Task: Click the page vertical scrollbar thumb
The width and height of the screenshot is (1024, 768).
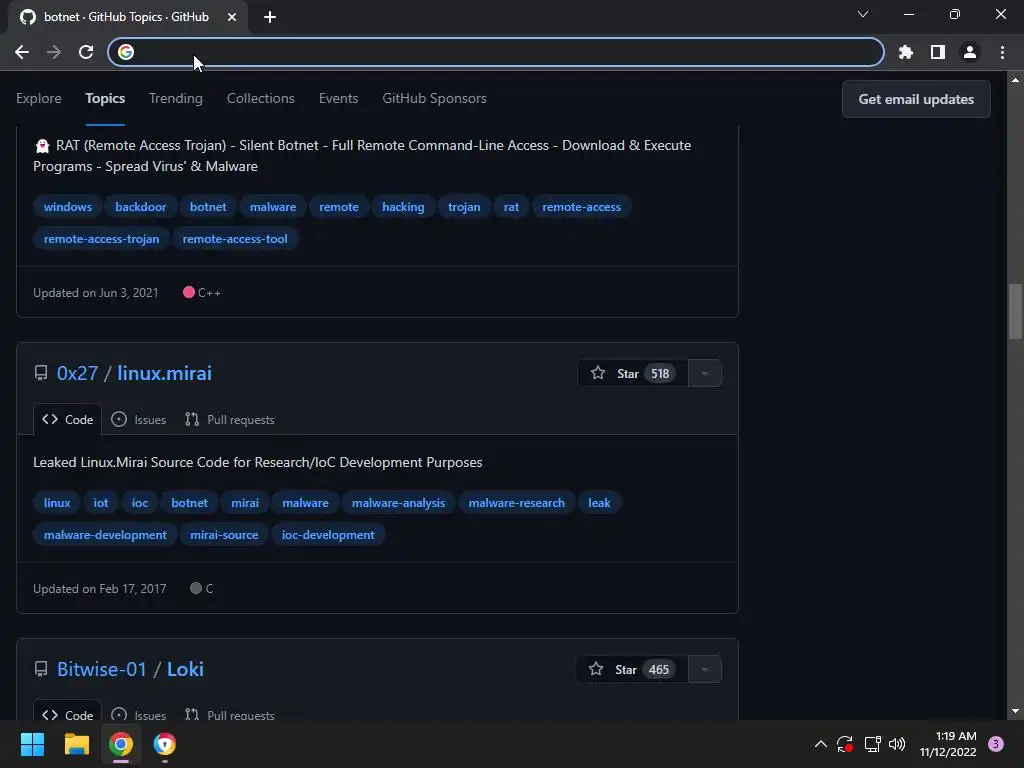Action: tap(1015, 312)
